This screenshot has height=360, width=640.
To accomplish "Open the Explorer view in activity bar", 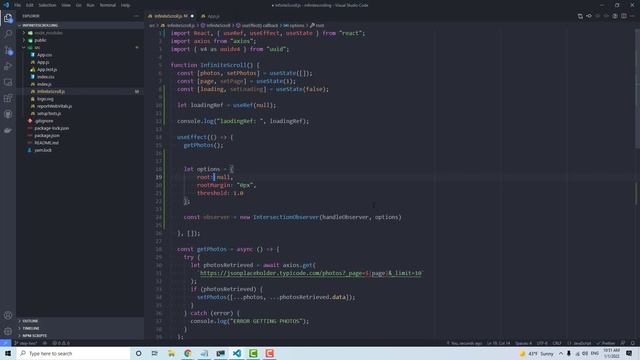I will tap(8, 18).
